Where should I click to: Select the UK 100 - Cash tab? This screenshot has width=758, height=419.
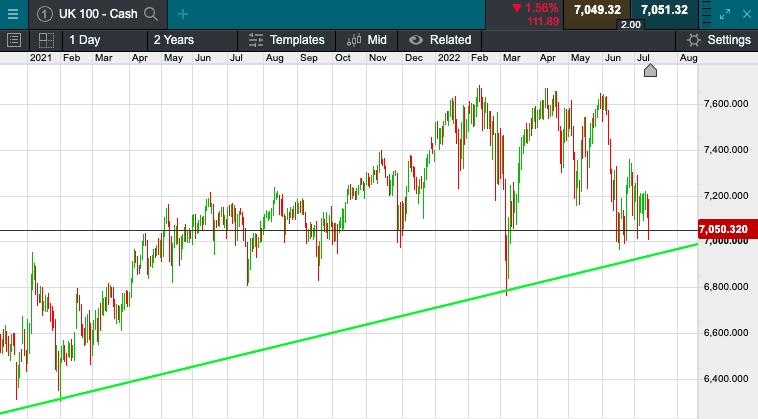pyautogui.click(x=98, y=14)
